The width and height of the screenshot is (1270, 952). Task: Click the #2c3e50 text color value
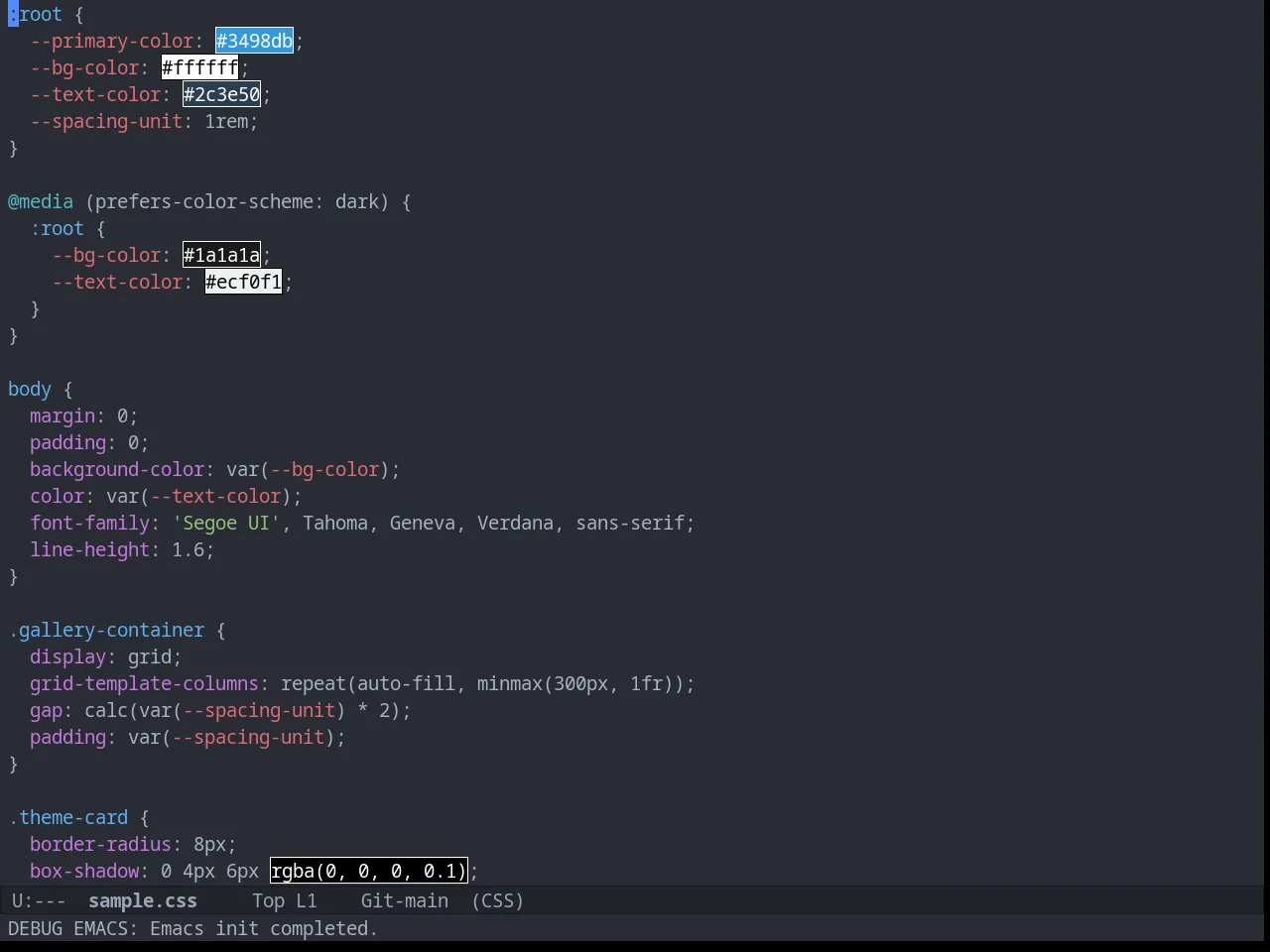click(x=221, y=94)
